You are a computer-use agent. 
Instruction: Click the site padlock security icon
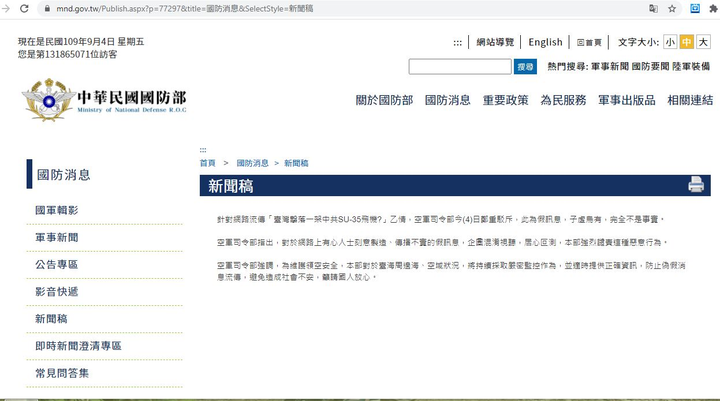pyautogui.click(x=46, y=8)
